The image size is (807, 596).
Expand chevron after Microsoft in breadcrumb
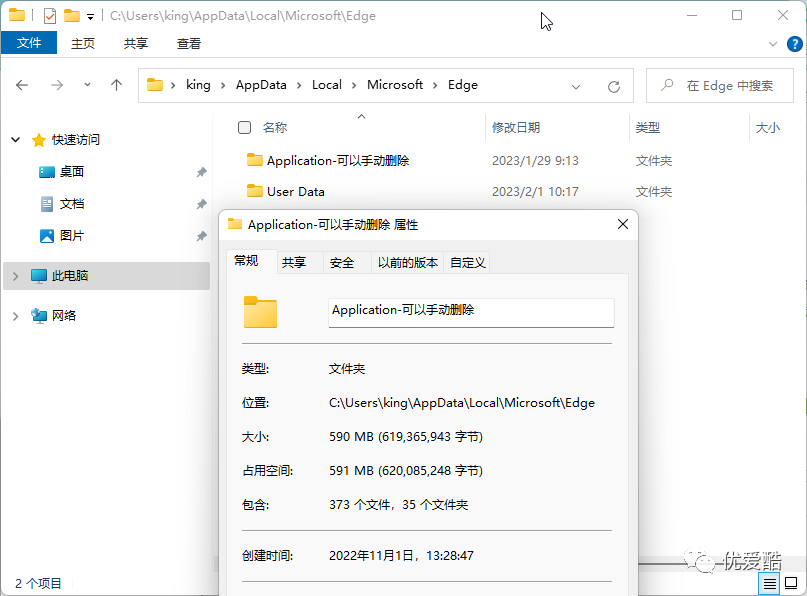point(435,85)
